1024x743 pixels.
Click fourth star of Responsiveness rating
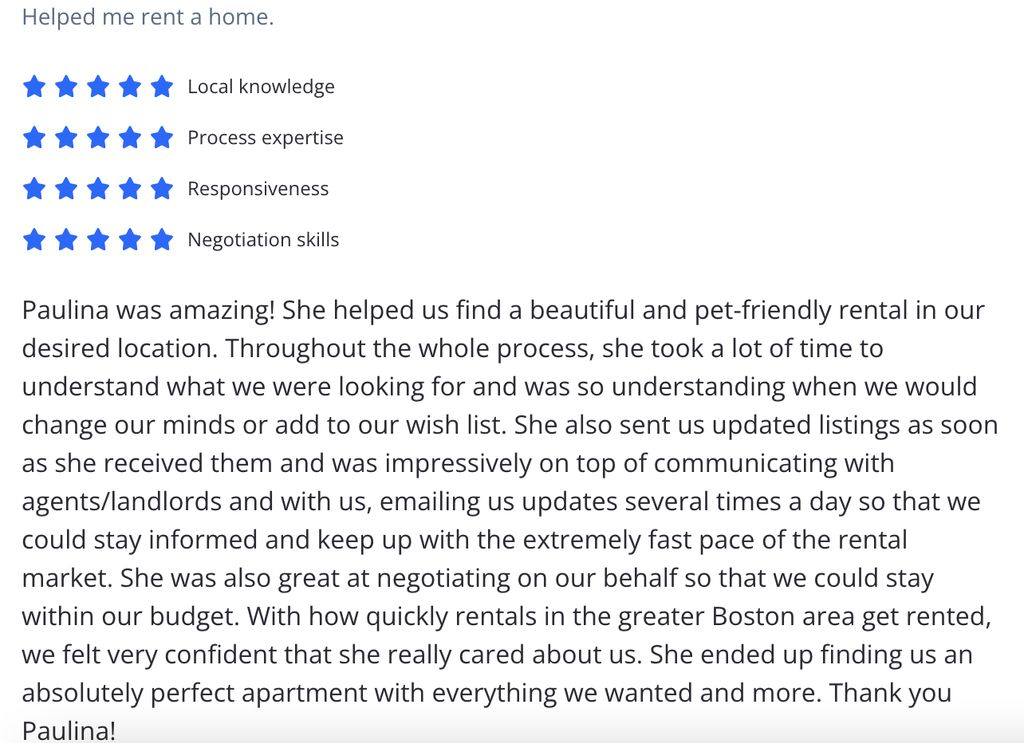[x=130, y=188]
